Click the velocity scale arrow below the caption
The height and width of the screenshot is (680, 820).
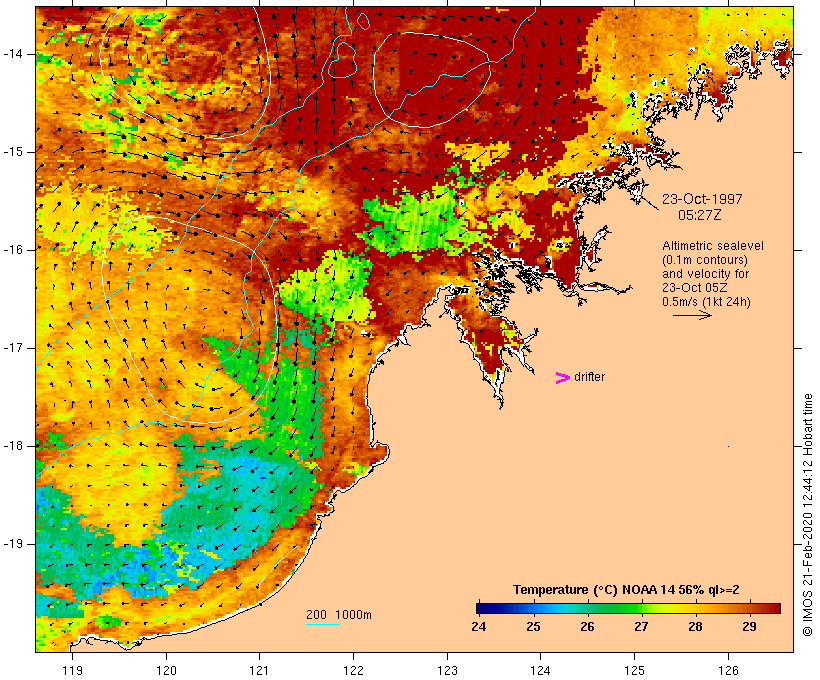point(692,315)
